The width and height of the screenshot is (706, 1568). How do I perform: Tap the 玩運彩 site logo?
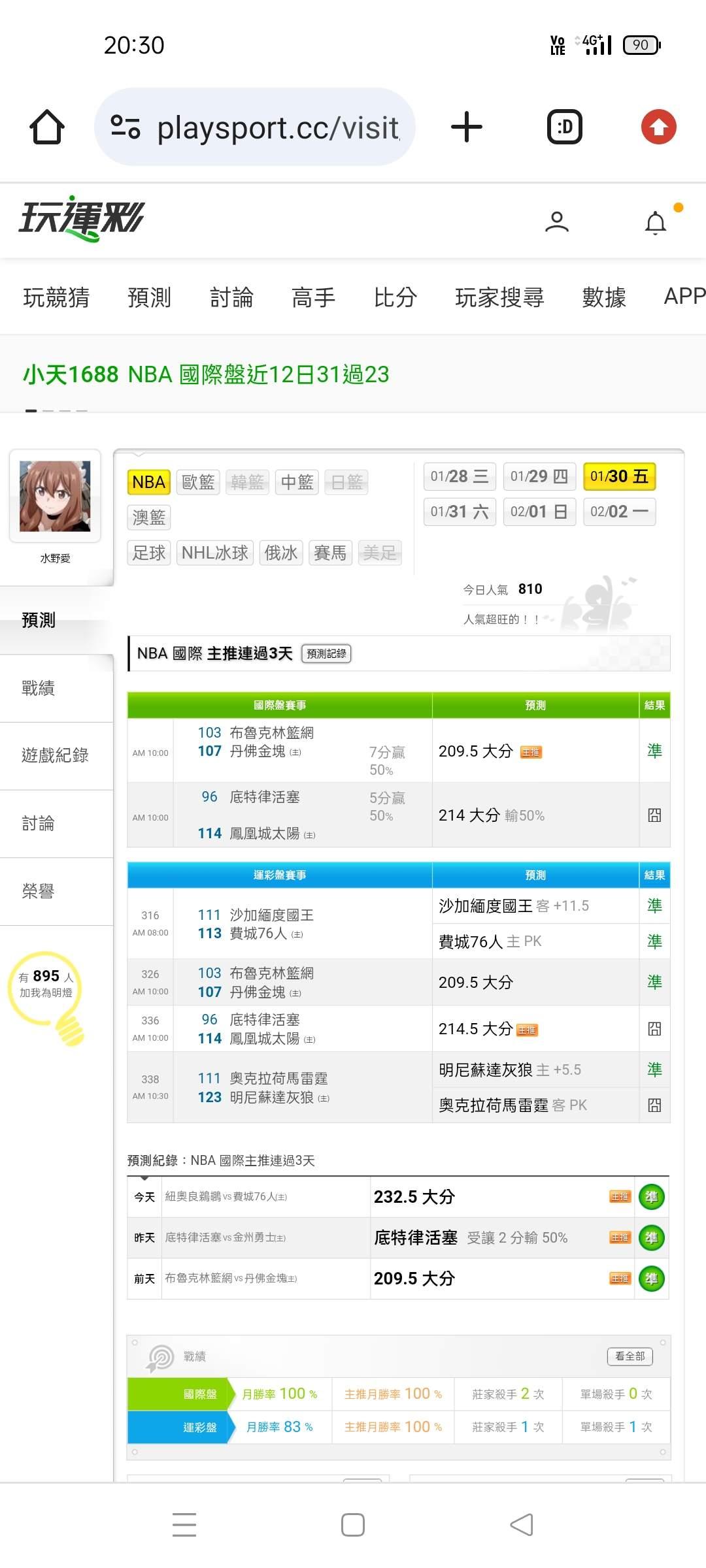(82, 218)
